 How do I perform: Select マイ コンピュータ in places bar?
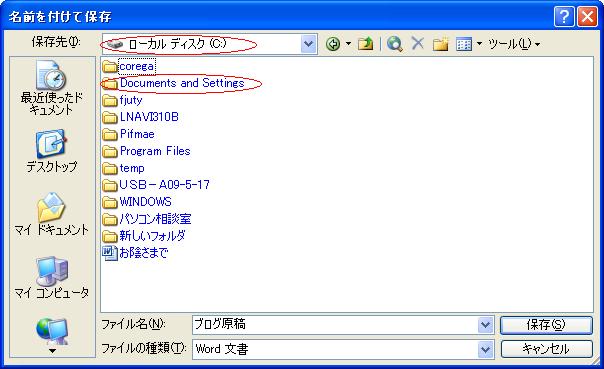pyautogui.click(x=52, y=277)
